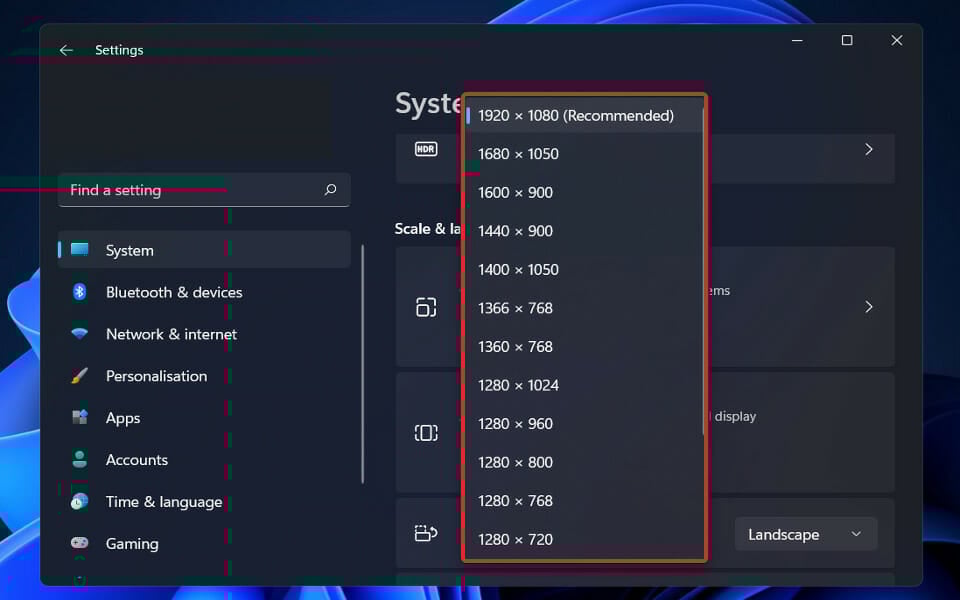The image size is (960, 600).
Task: Minimize the Settings window
Action: 797,40
